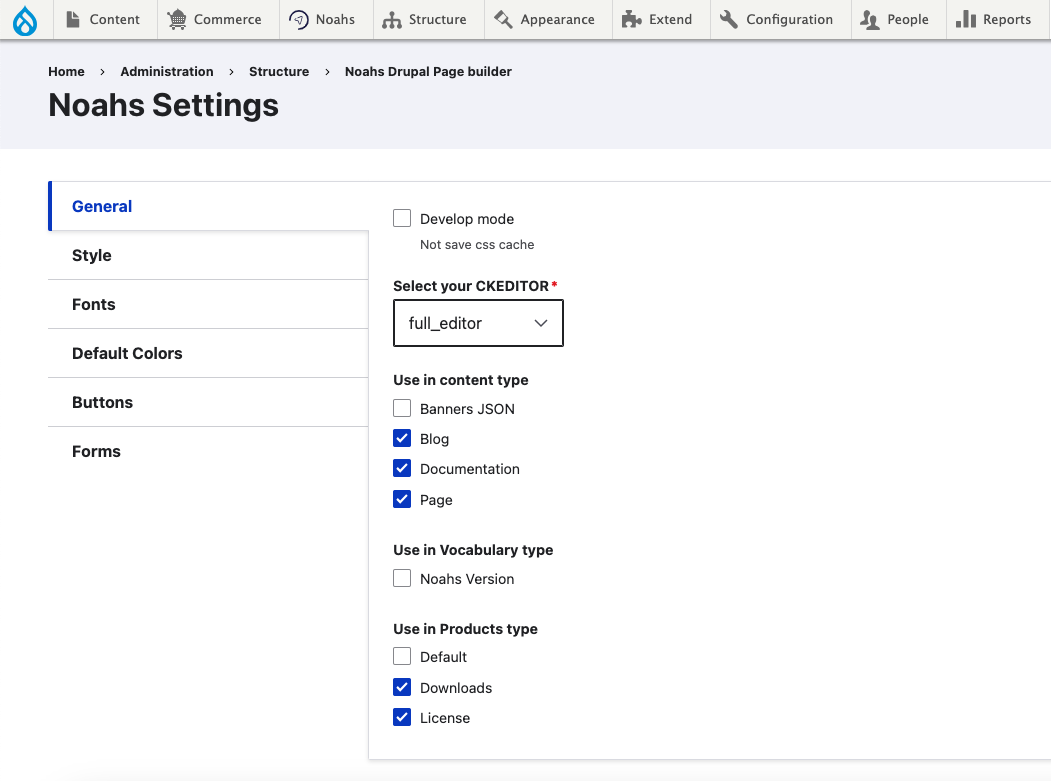This screenshot has width=1051, height=781.
Task: Open the Reports menu
Action: coord(997,19)
